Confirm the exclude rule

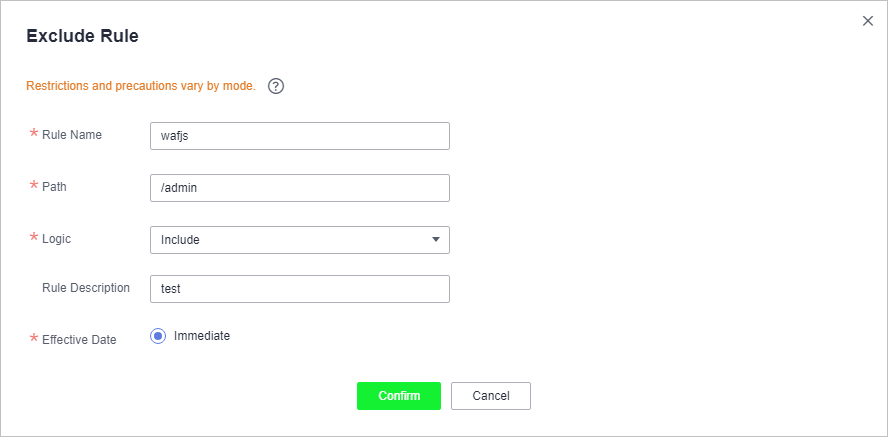399,396
